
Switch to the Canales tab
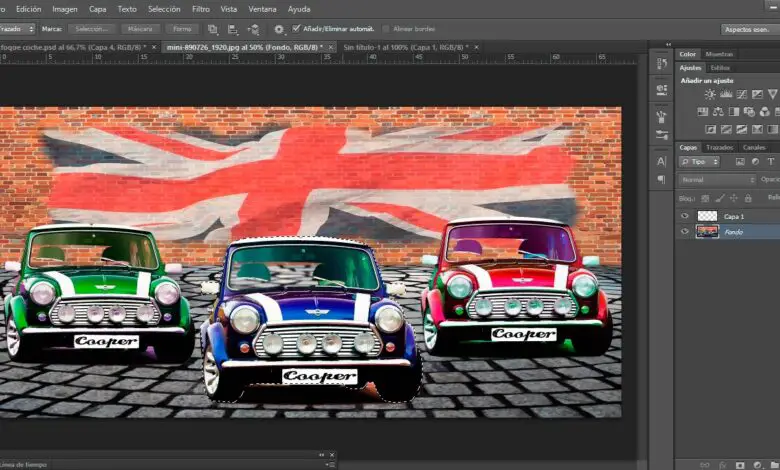pyautogui.click(x=754, y=147)
